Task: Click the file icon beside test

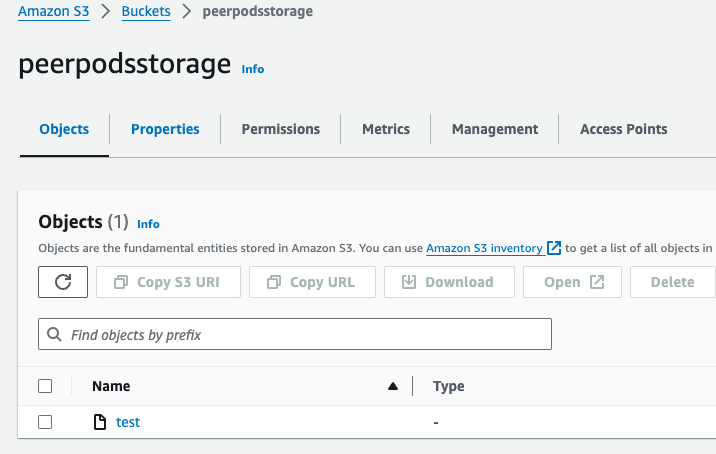Action: tap(99, 422)
